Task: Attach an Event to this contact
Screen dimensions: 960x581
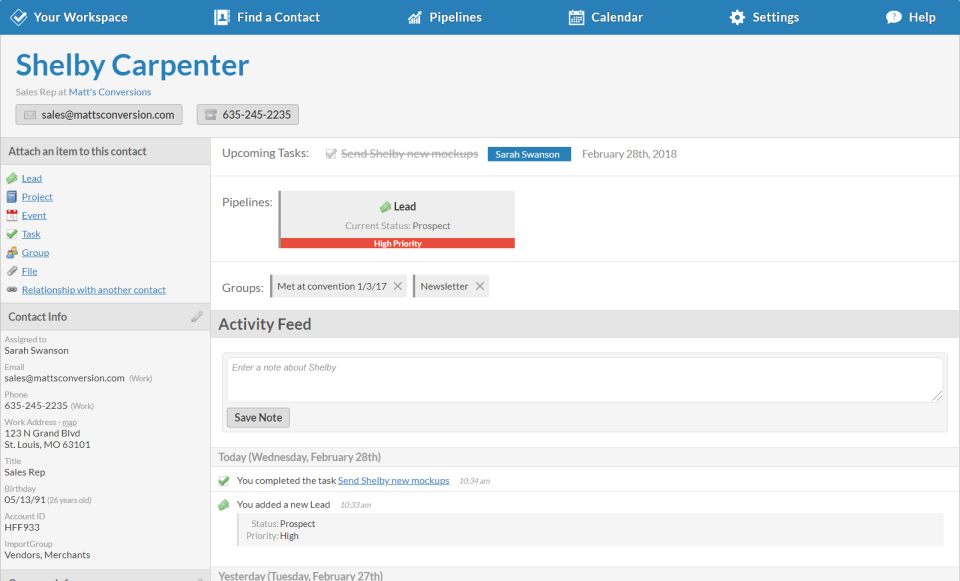Action: [x=34, y=216]
